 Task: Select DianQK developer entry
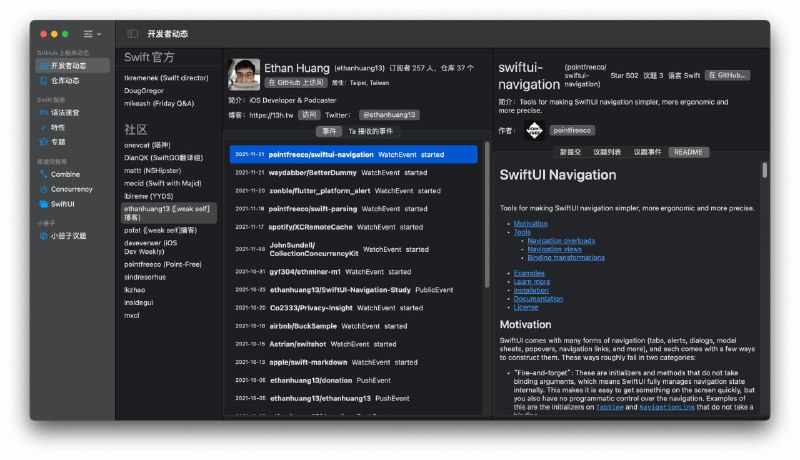pyautogui.click(x=163, y=158)
